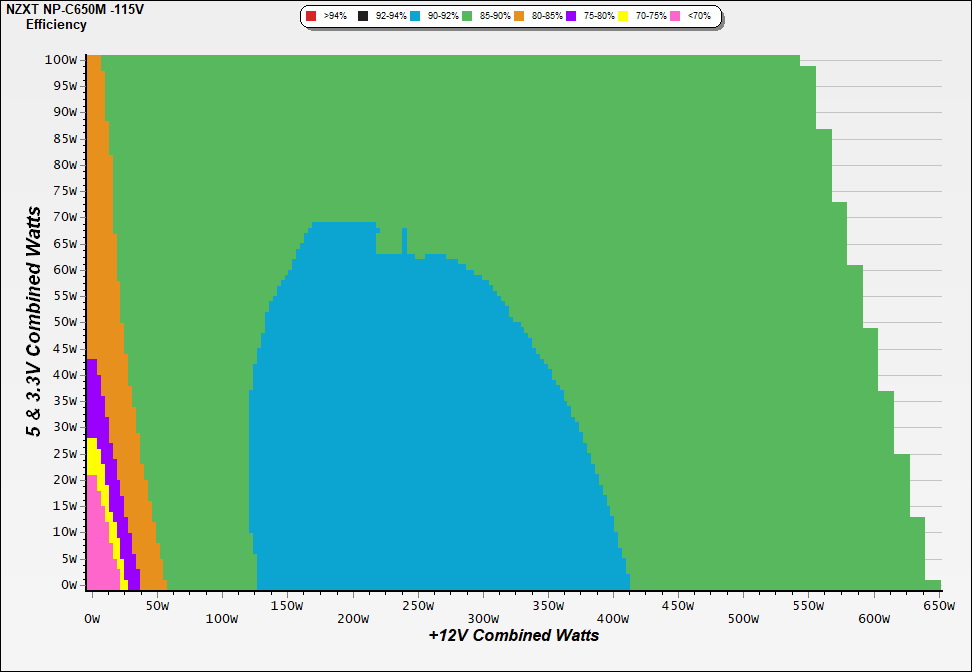Click the green 85-90% legend swatch

click(467, 17)
